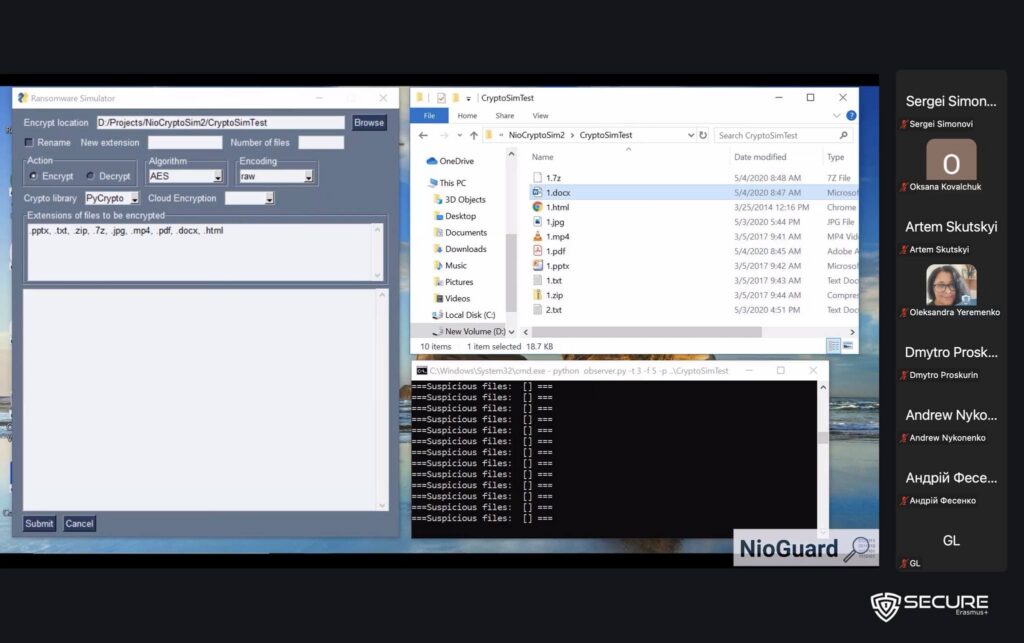Open the Algorithm AES dropdown
1024x643 pixels.
[x=218, y=177]
